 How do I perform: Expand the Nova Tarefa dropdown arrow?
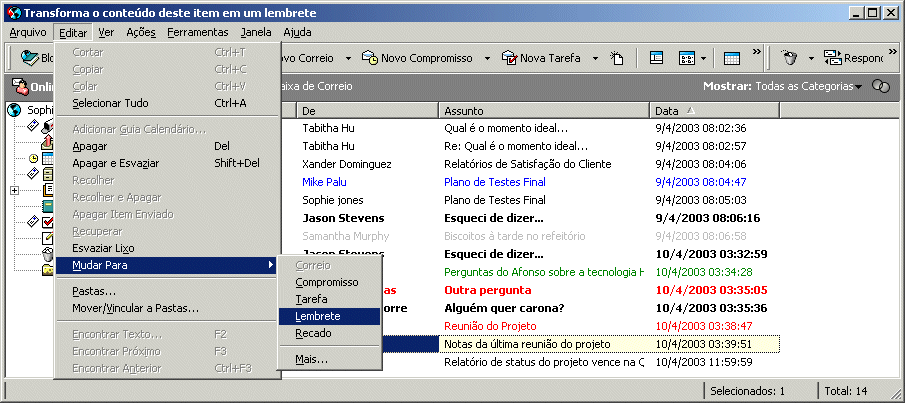tap(595, 58)
